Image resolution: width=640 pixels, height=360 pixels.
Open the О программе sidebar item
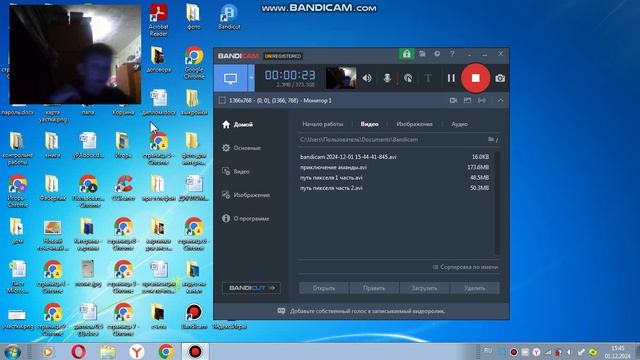click(250, 219)
